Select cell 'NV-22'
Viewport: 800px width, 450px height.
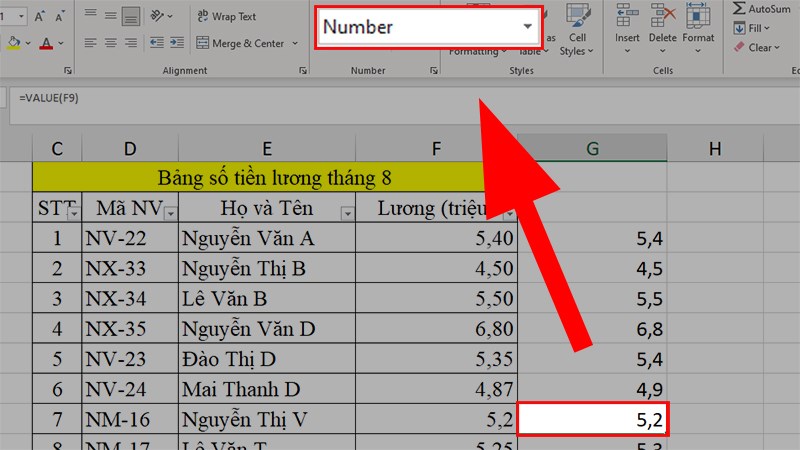(130, 238)
